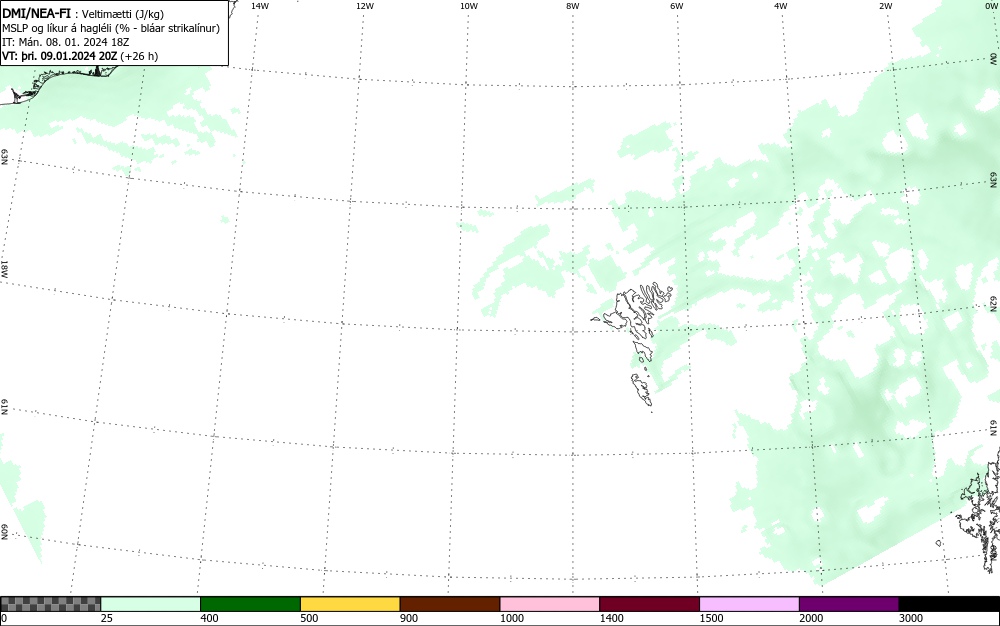Click the VT: þri. 09.01.2024 20Z line
The height and width of the screenshot is (626, 1000).
pos(80,56)
